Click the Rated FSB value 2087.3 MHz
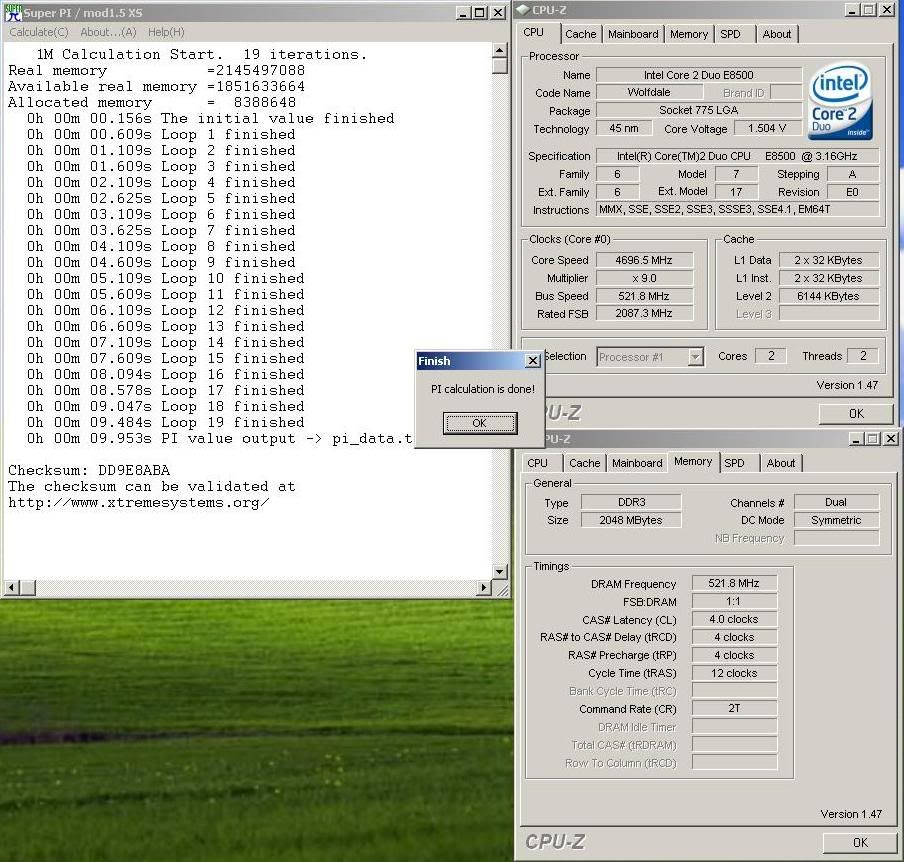 [644, 314]
